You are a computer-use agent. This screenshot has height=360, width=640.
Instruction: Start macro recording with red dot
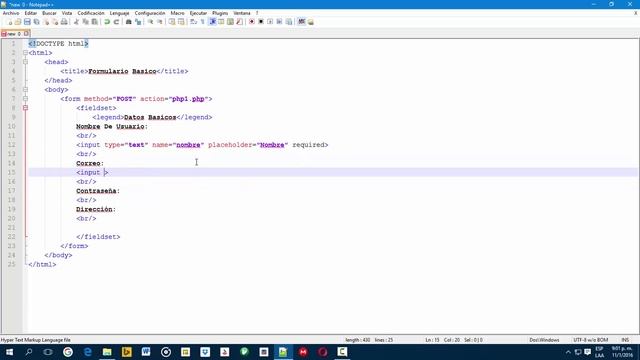pos(252,22)
